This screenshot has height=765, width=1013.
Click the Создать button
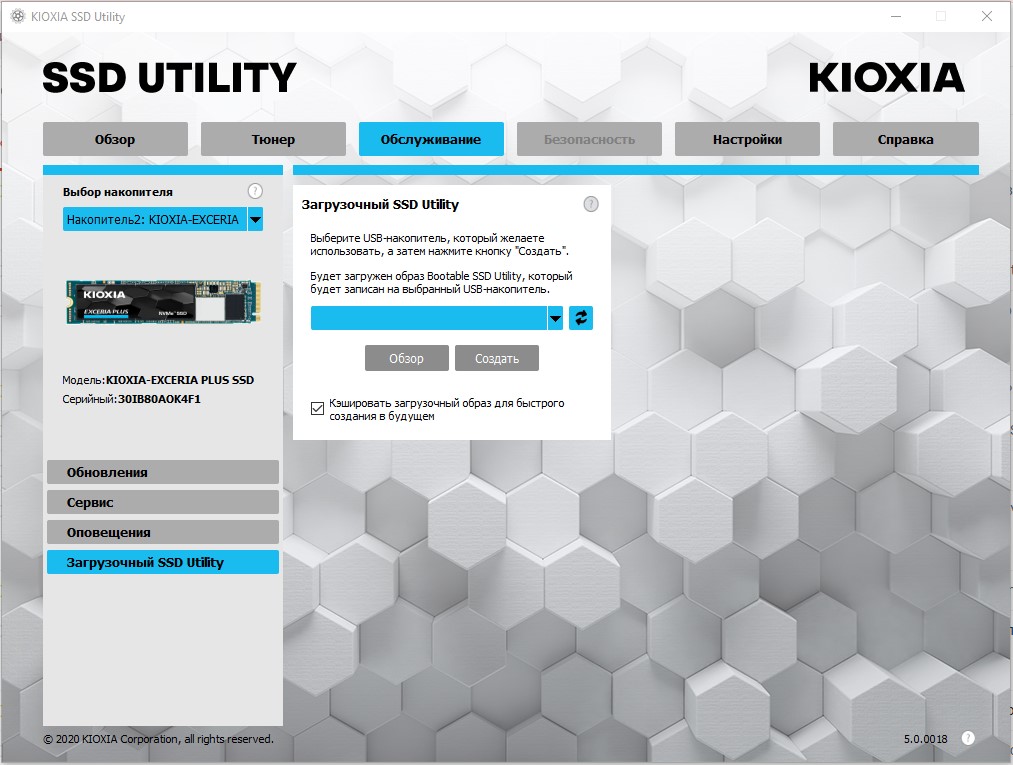(497, 358)
